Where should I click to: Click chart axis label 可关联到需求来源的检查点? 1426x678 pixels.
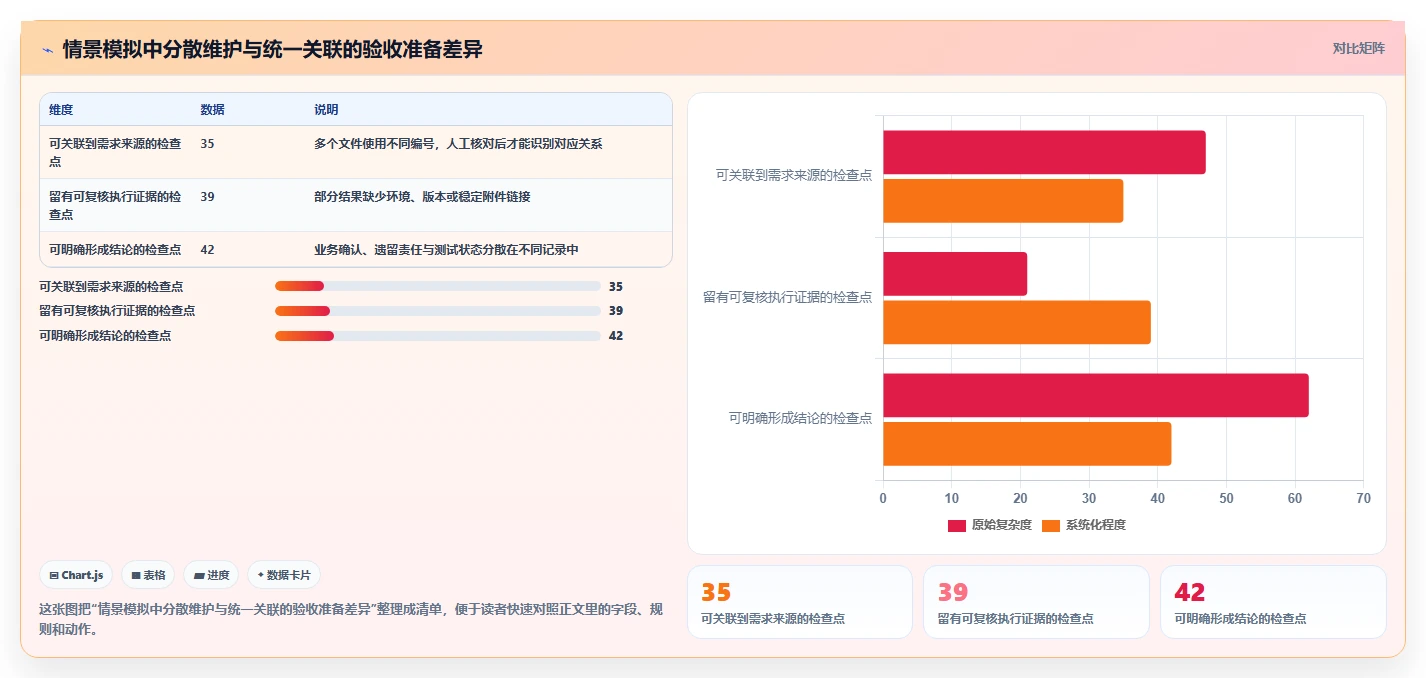coord(794,175)
